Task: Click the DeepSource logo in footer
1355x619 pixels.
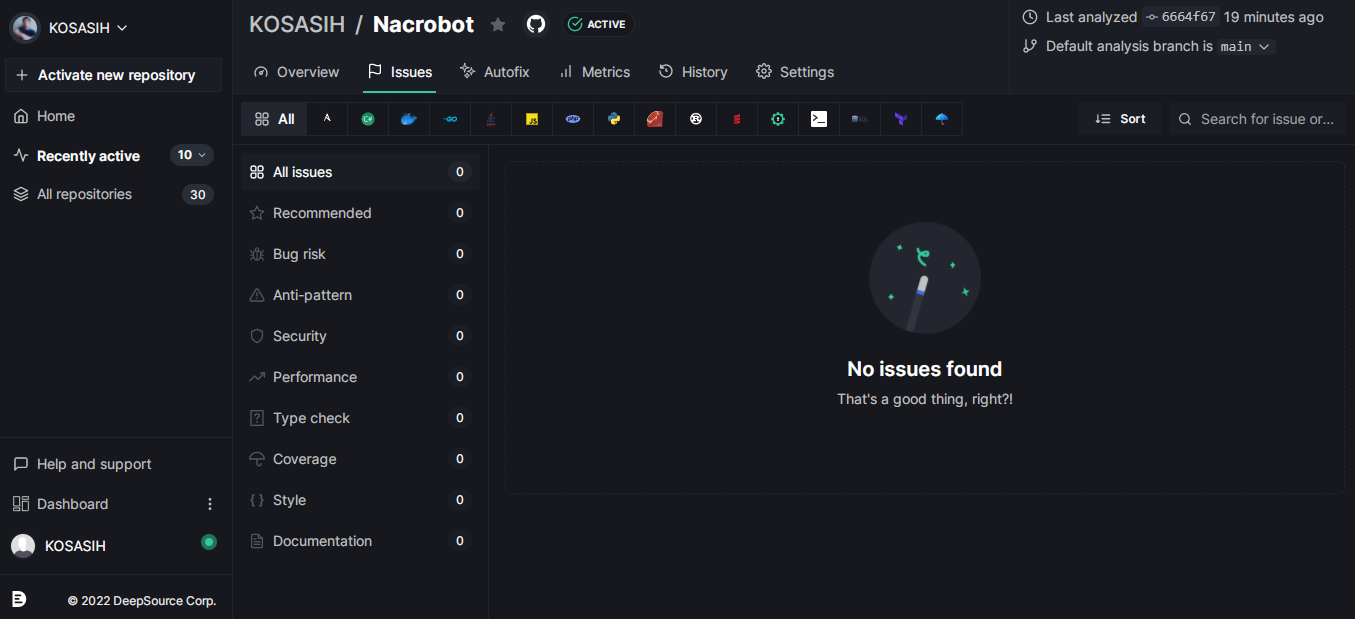Action: (x=19, y=599)
